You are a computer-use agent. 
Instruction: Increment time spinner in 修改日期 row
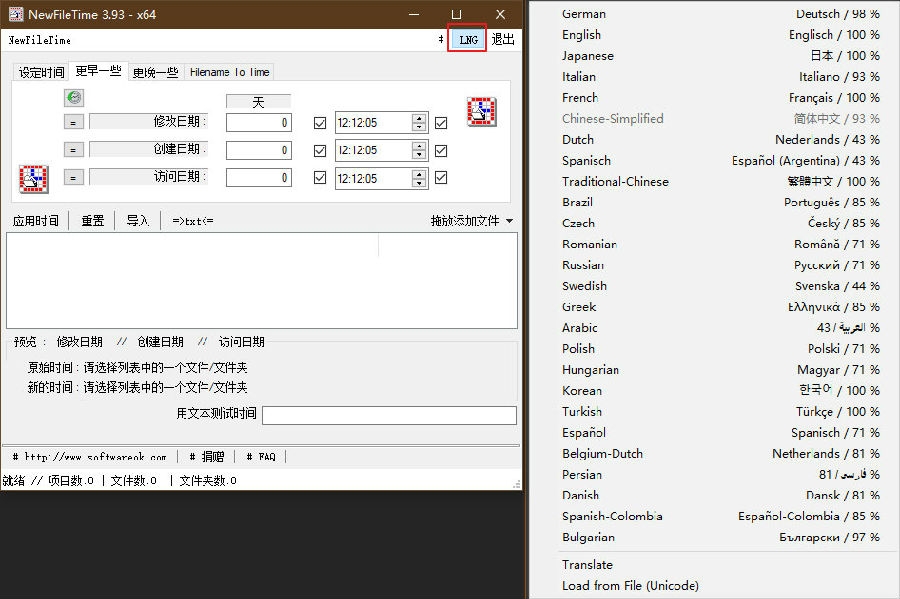point(420,118)
